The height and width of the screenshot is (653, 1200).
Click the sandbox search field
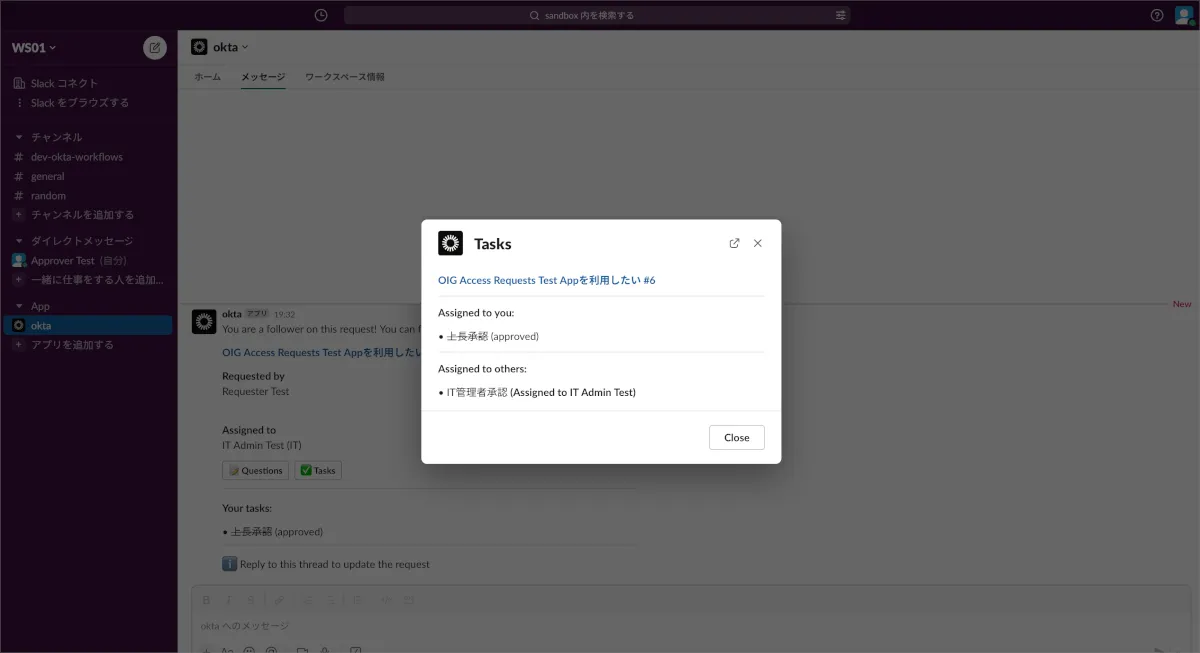coord(597,15)
